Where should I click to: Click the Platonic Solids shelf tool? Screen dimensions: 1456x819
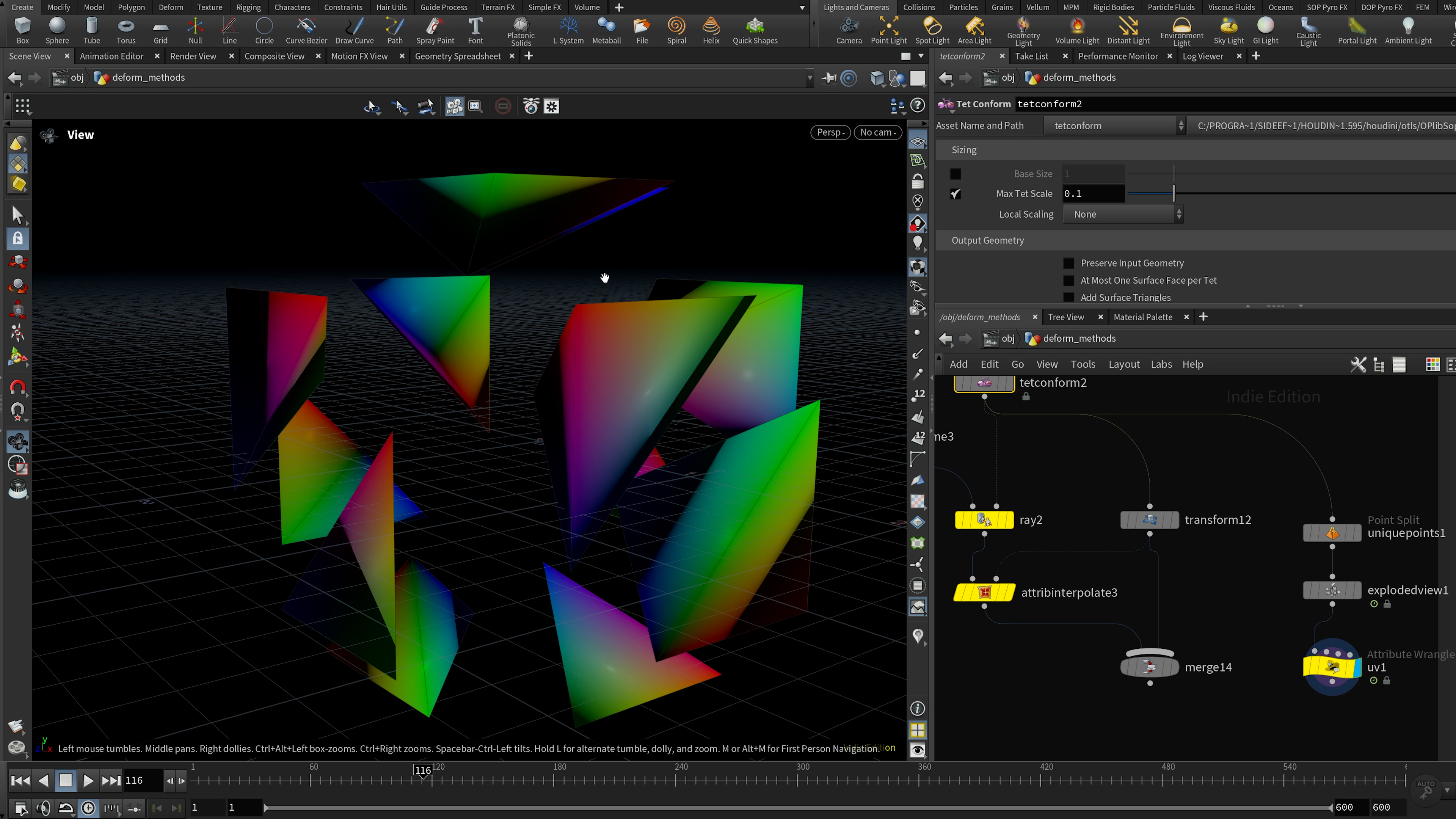(521, 25)
